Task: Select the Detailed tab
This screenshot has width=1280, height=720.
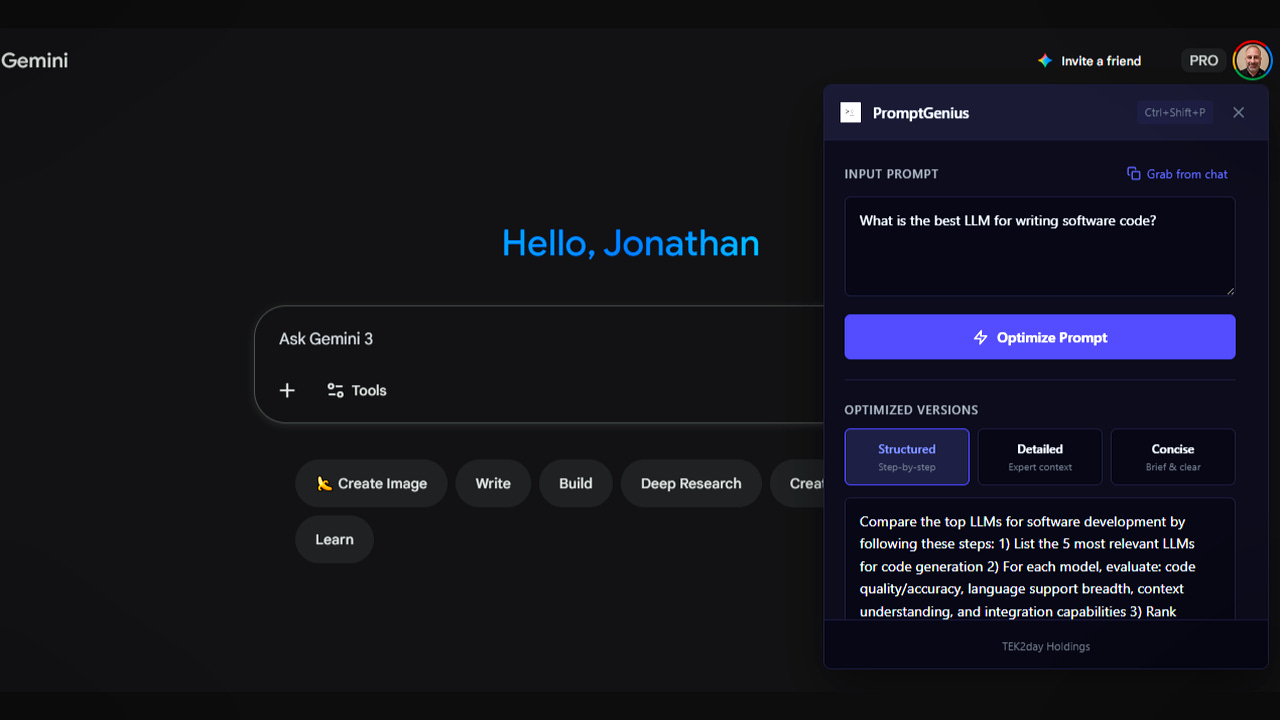Action: pos(1040,457)
